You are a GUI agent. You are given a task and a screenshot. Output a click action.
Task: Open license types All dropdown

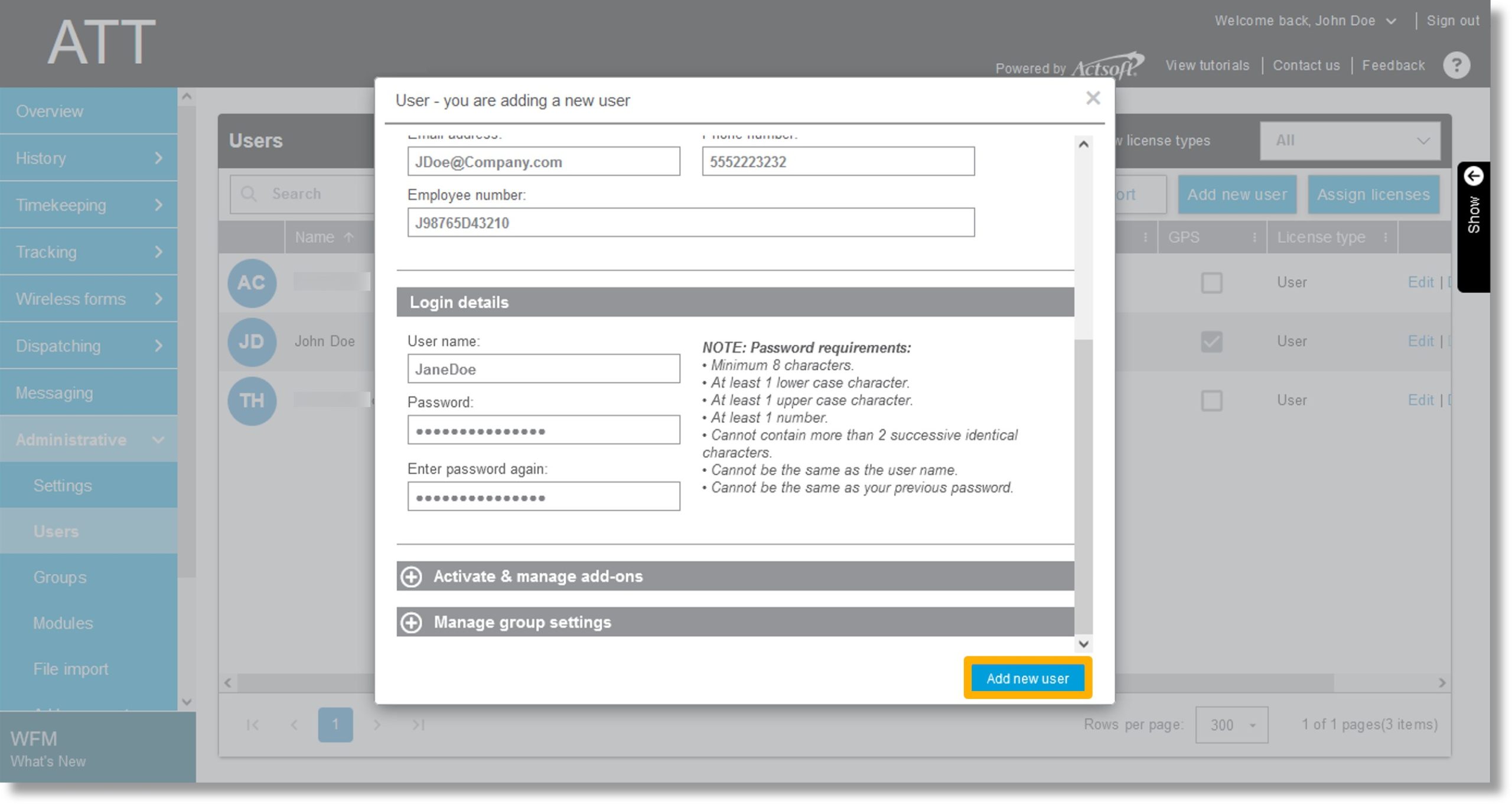click(1350, 141)
